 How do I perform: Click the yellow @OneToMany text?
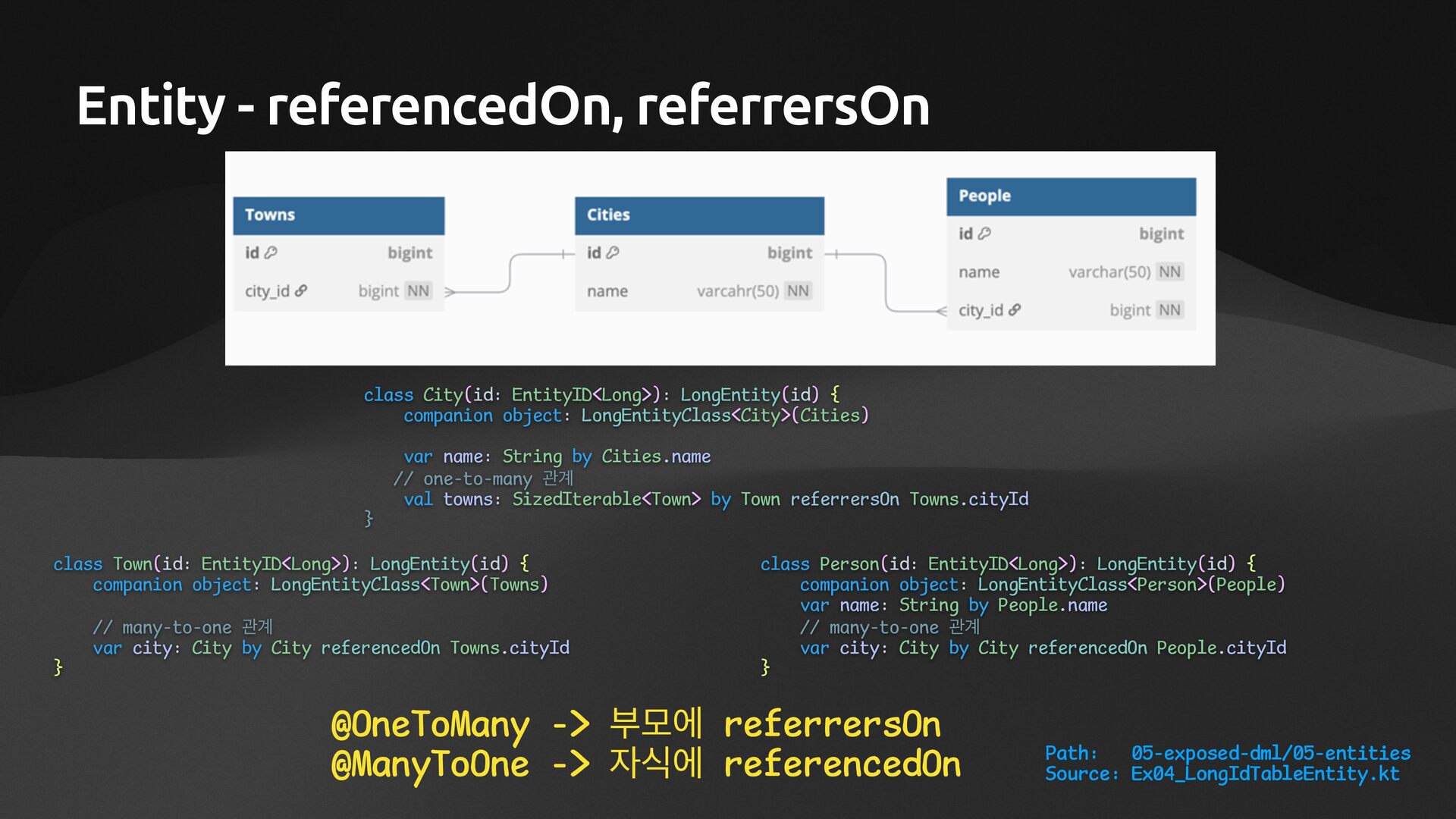430,726
